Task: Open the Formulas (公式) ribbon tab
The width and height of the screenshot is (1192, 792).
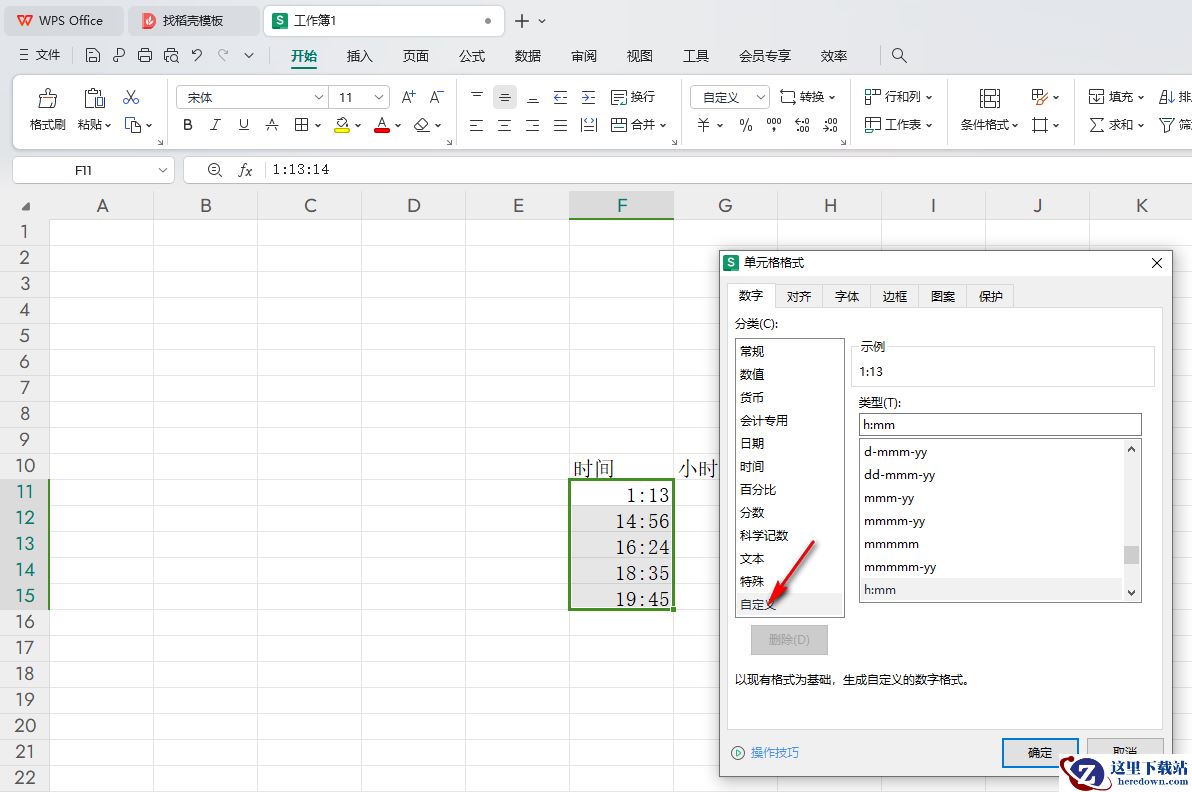Action: tap(471, 56)
